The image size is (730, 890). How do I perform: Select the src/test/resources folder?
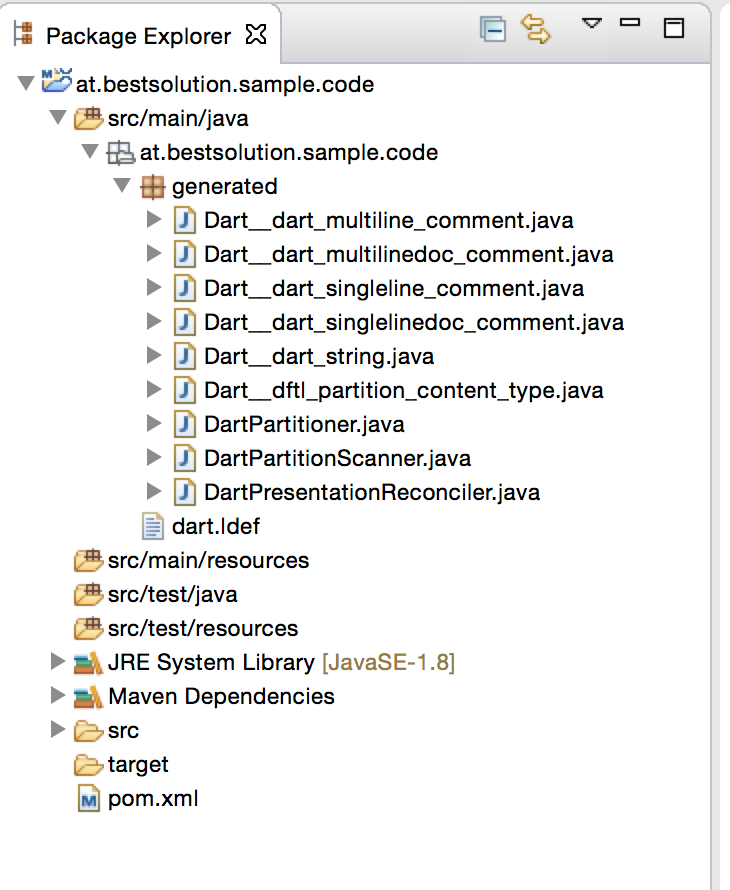click(x=203, y=628)
